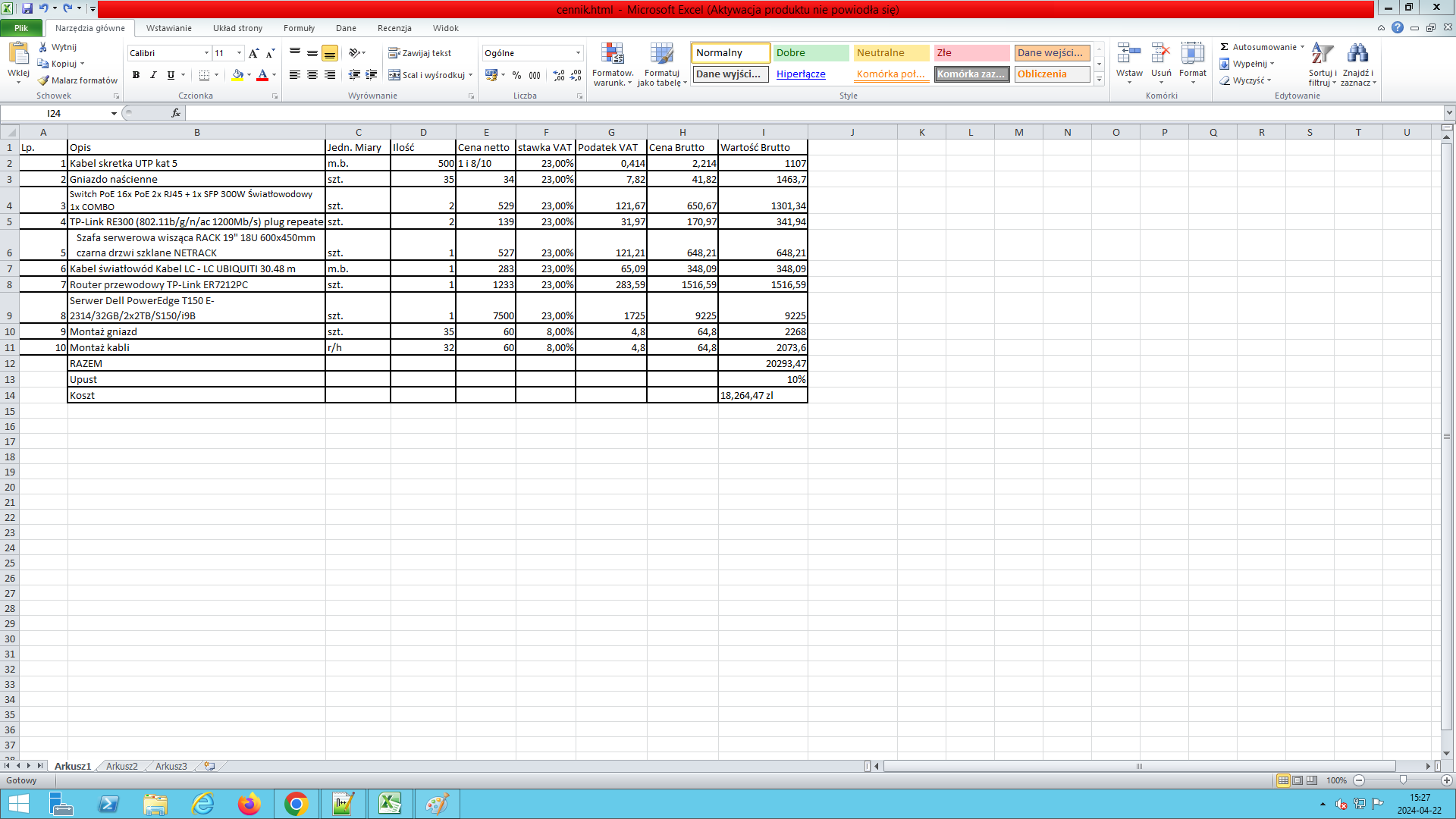Viewport: 1456px width, 819px height.
Task: Click the cell borders icon
Action: [204, 75]
